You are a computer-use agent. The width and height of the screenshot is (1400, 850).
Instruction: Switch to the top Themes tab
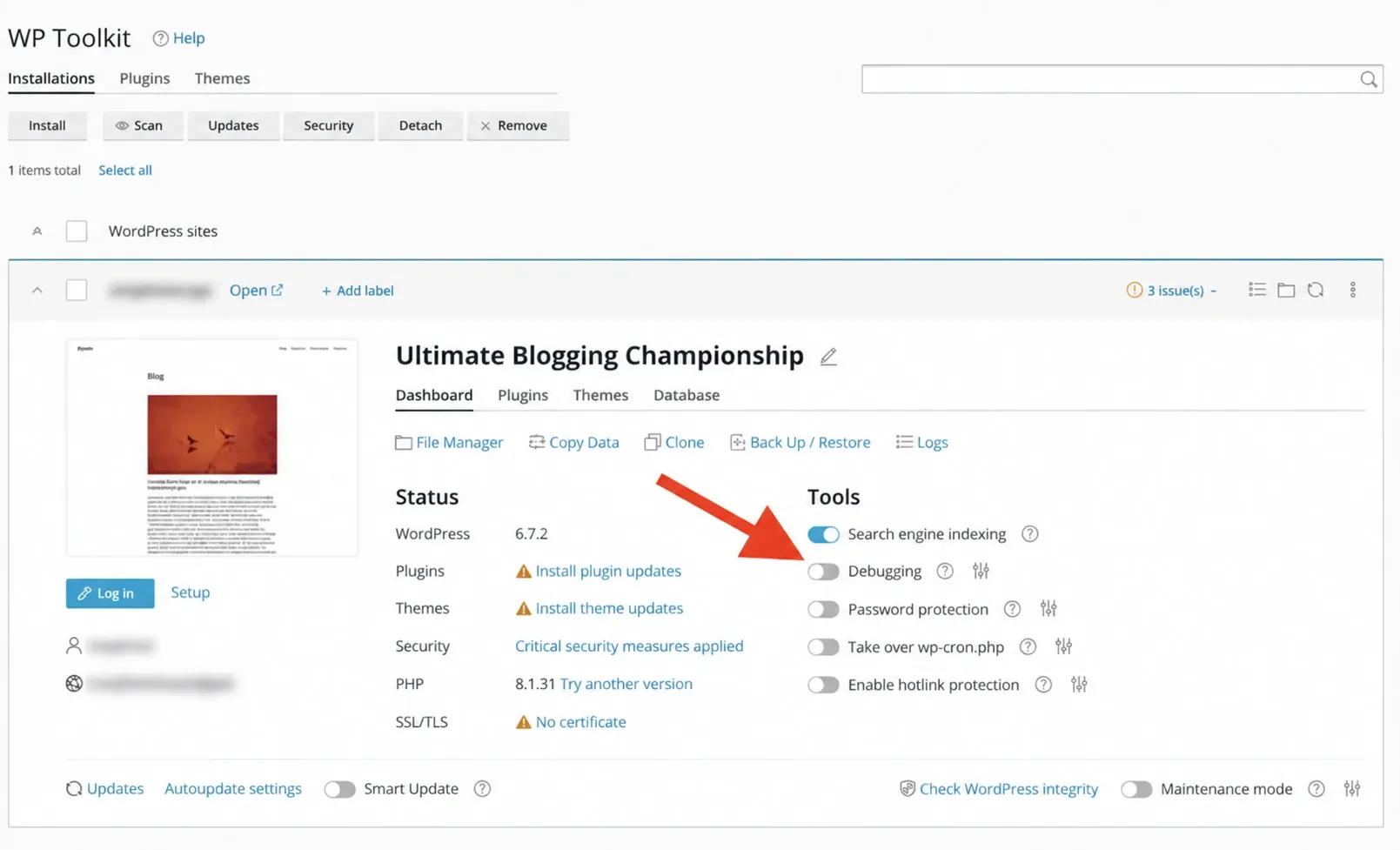(222, 78)
